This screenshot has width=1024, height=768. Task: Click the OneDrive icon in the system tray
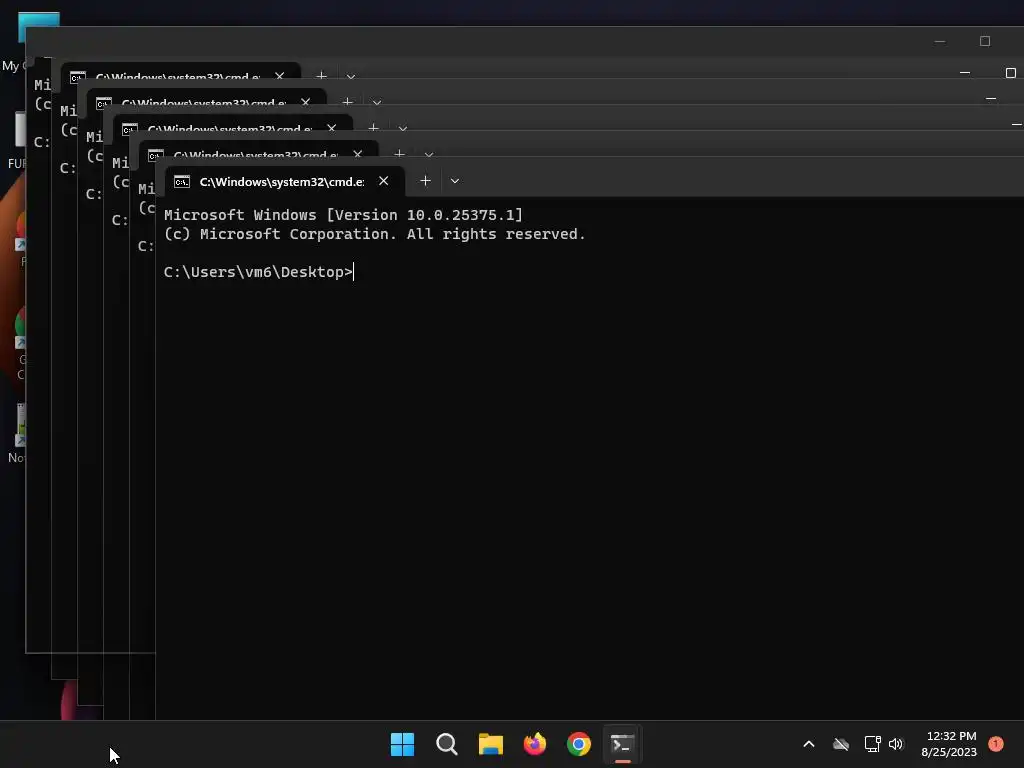click(841, 744)
